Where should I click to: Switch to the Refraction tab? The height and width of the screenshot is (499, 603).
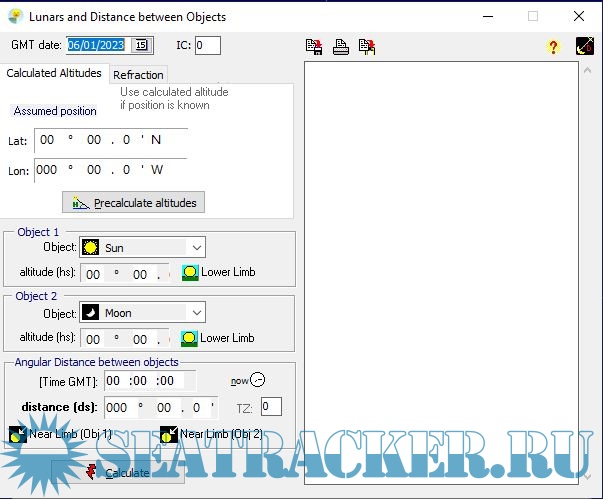(138, 75)
